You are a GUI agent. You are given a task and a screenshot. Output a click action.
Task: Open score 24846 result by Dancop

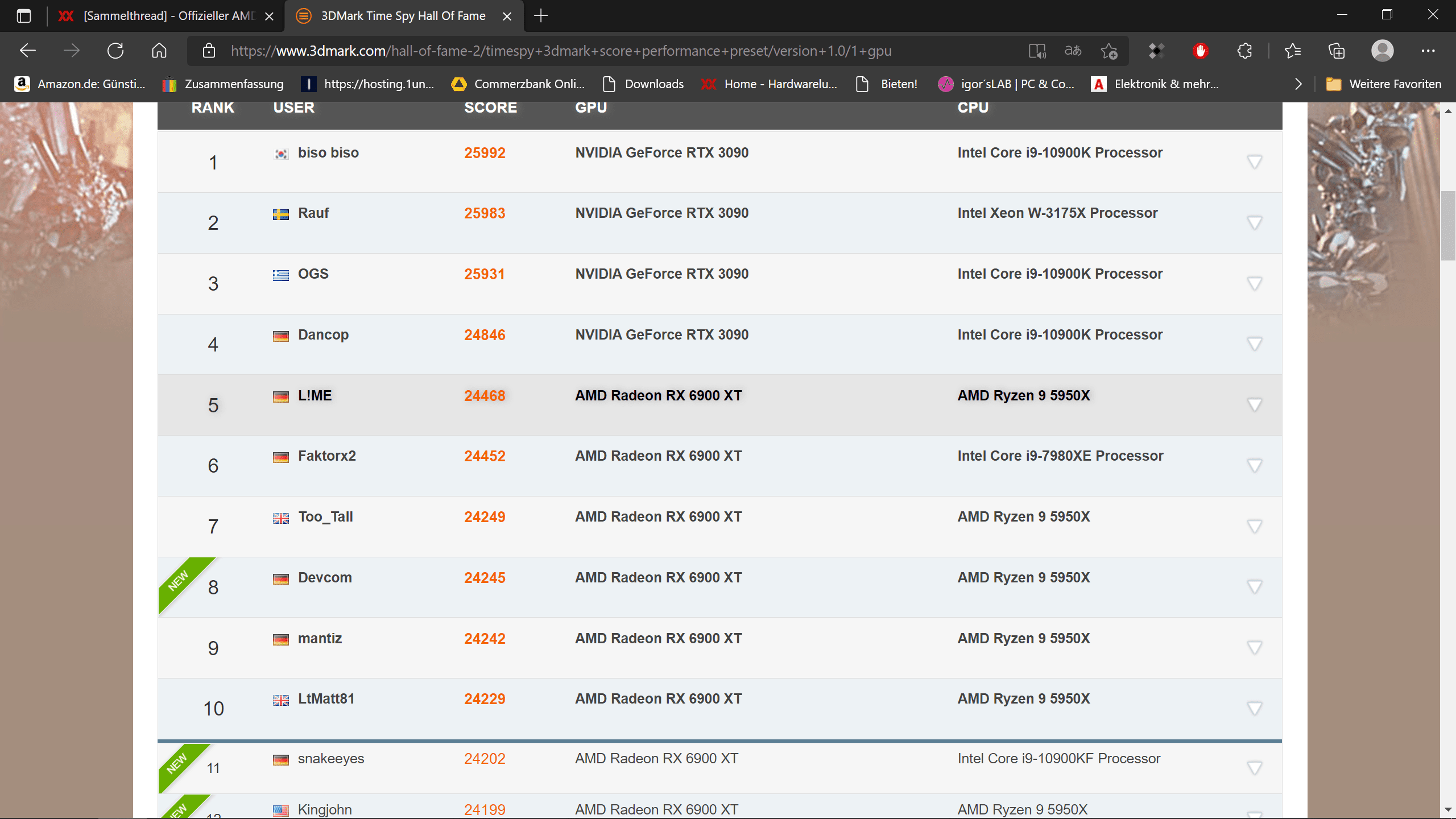pyautogui.click(x=485, y=334)
